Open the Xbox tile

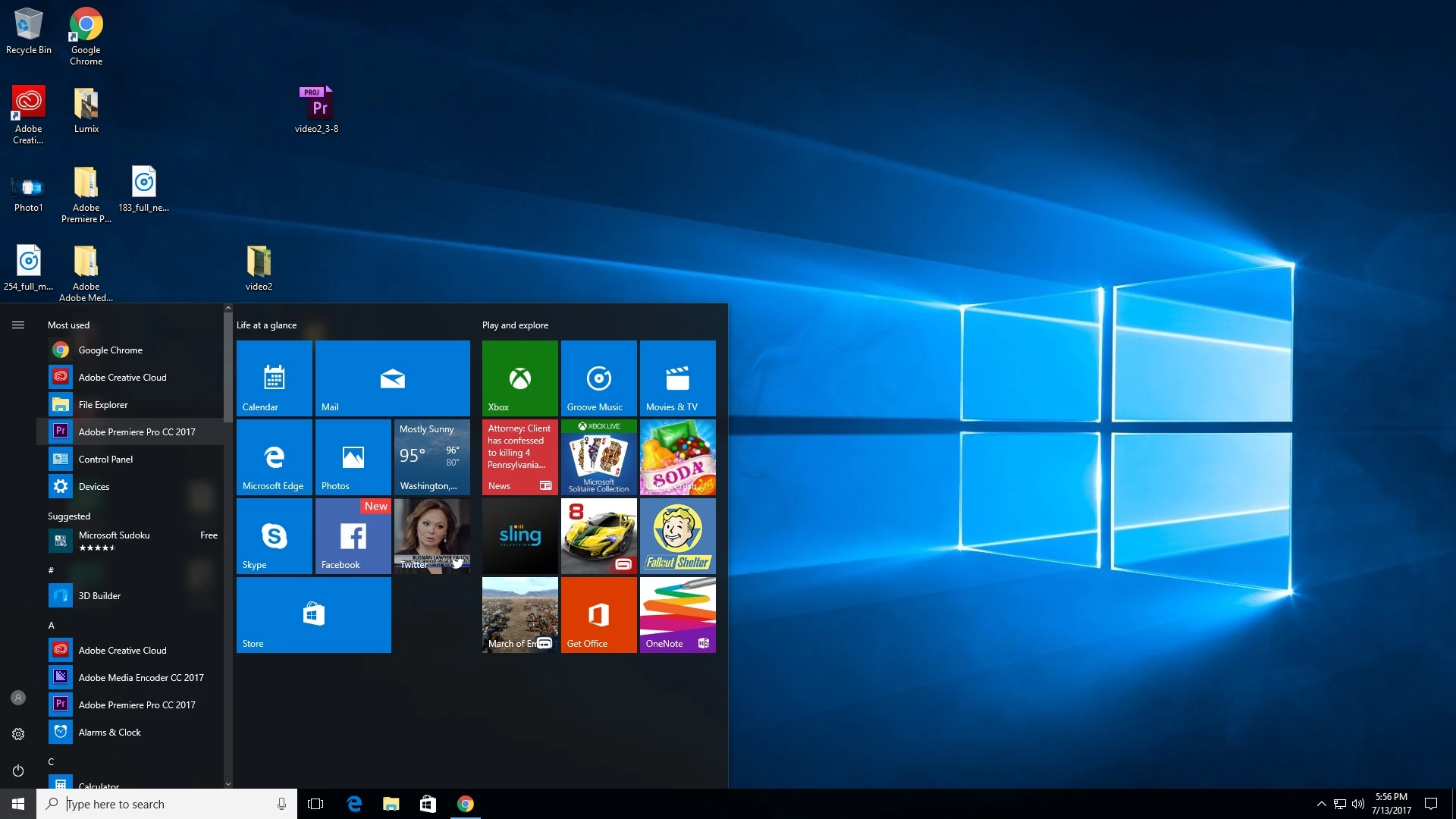pos(519,378)
